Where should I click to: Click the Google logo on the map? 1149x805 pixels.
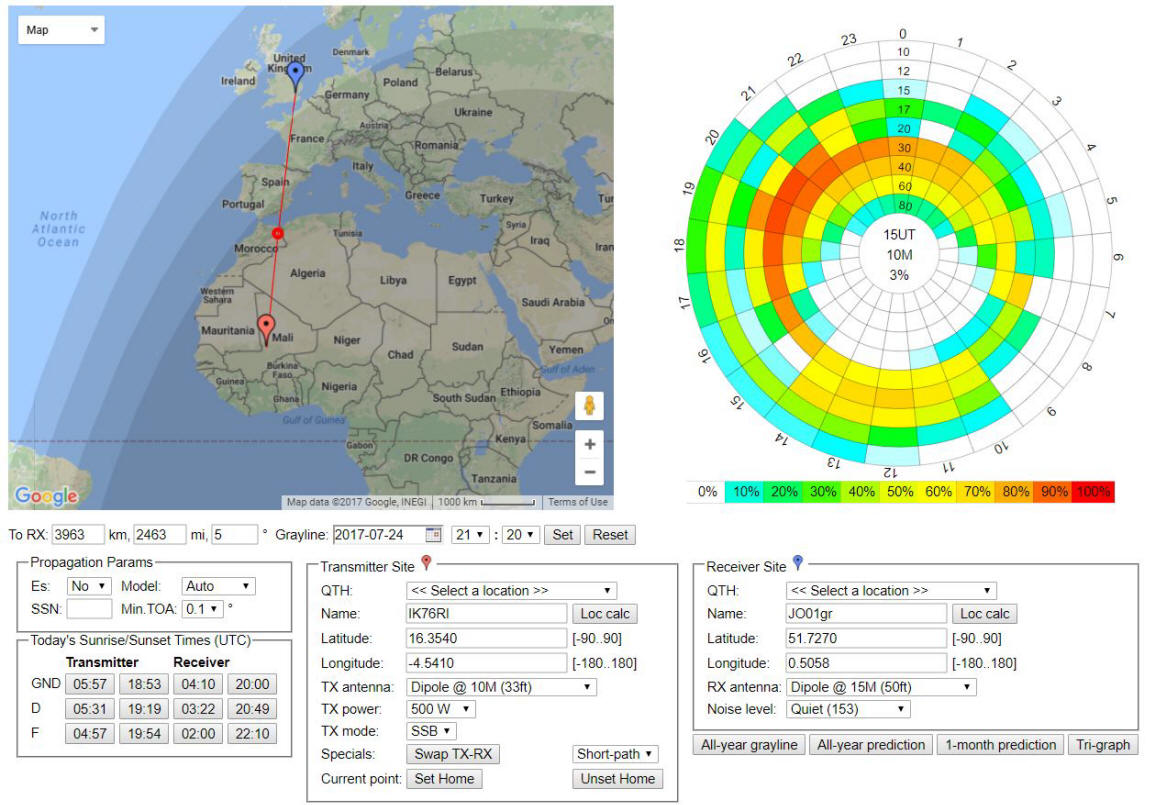point(46,496)
